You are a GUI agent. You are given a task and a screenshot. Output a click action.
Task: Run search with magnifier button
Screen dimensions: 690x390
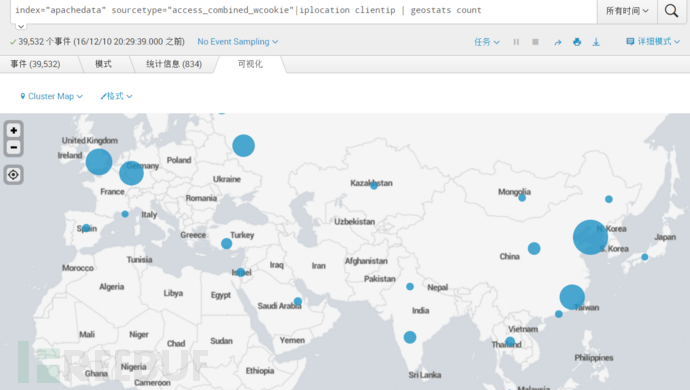[x=671, y=11]
